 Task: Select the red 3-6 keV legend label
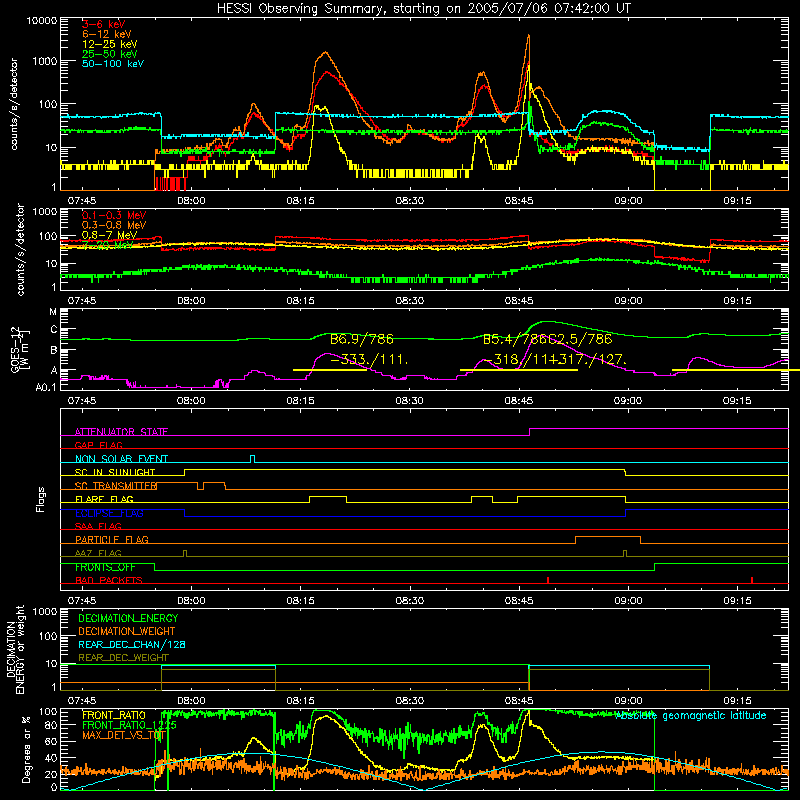pyautogui.click(x=103, y=24)
